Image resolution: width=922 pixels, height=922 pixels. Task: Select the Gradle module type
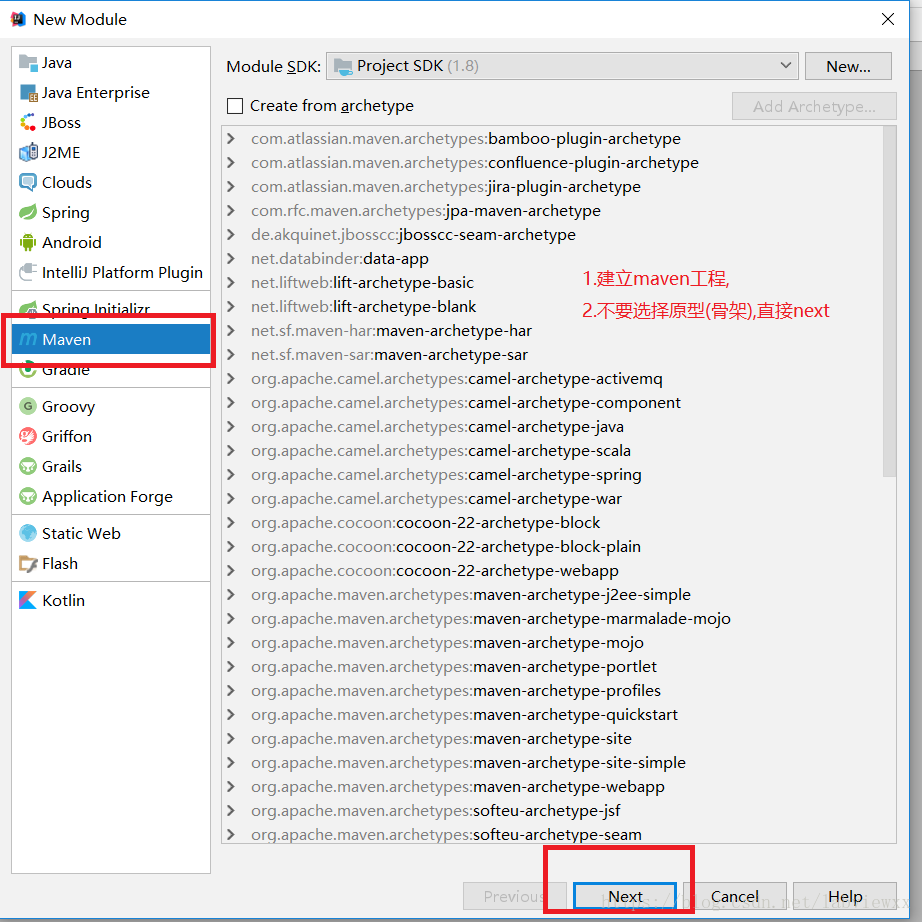pos(111,369)
